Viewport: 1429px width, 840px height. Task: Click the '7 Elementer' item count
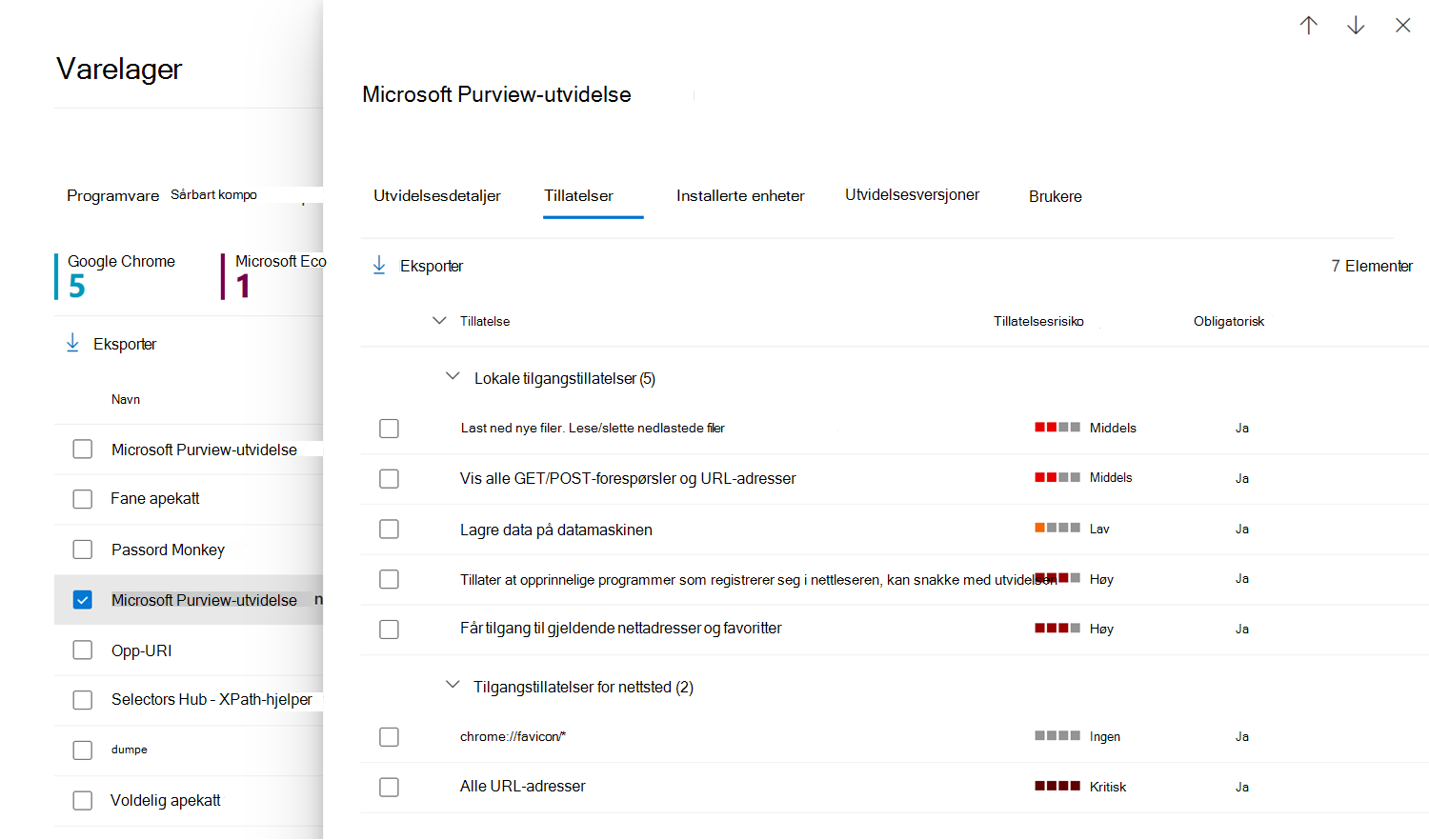coord(1372,266)
